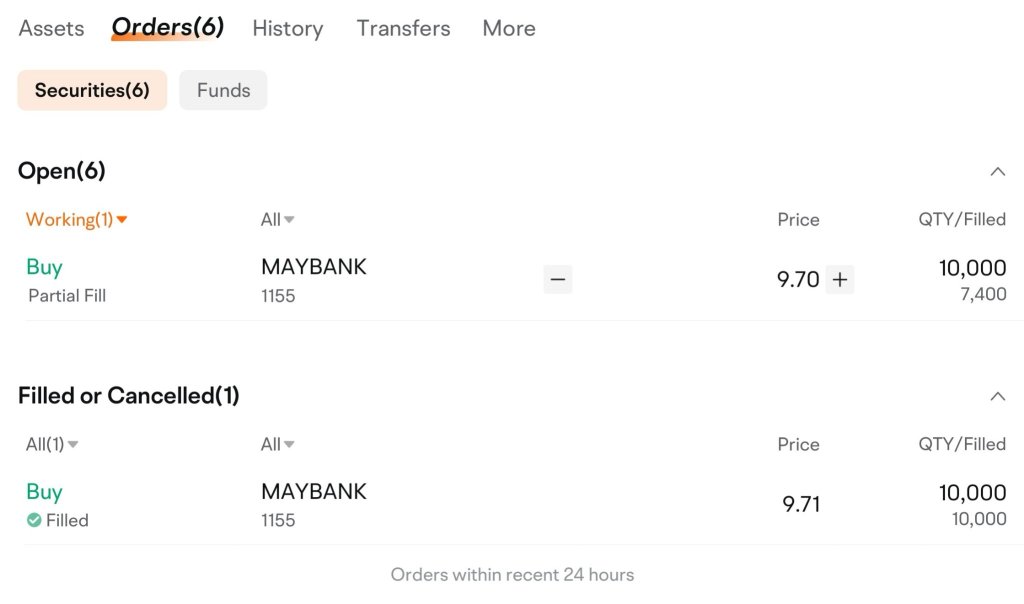
Task: Open the Transfers tab
Action: 404,28
